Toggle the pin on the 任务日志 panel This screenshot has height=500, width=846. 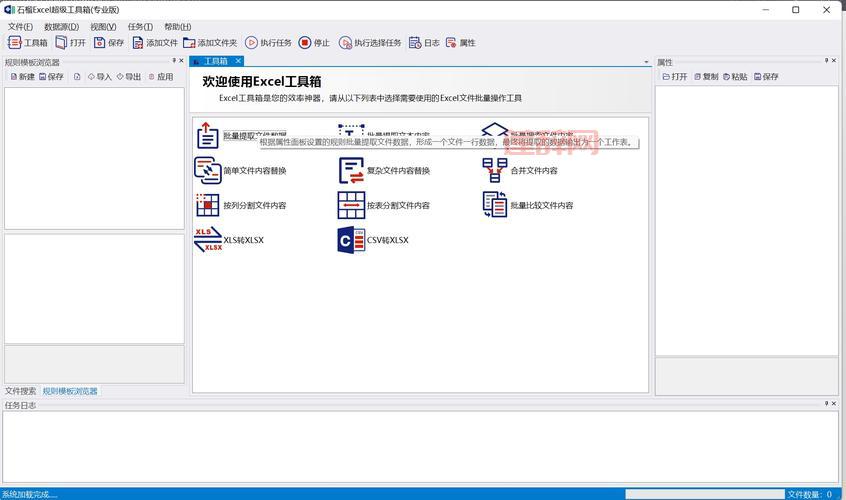[826, 405]
